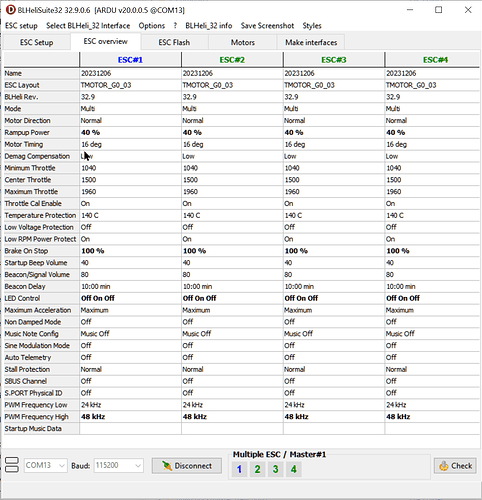Viewport: 482px width, 500px height.
Task: Open the ESC setup menu
Action: coord(21,26)
